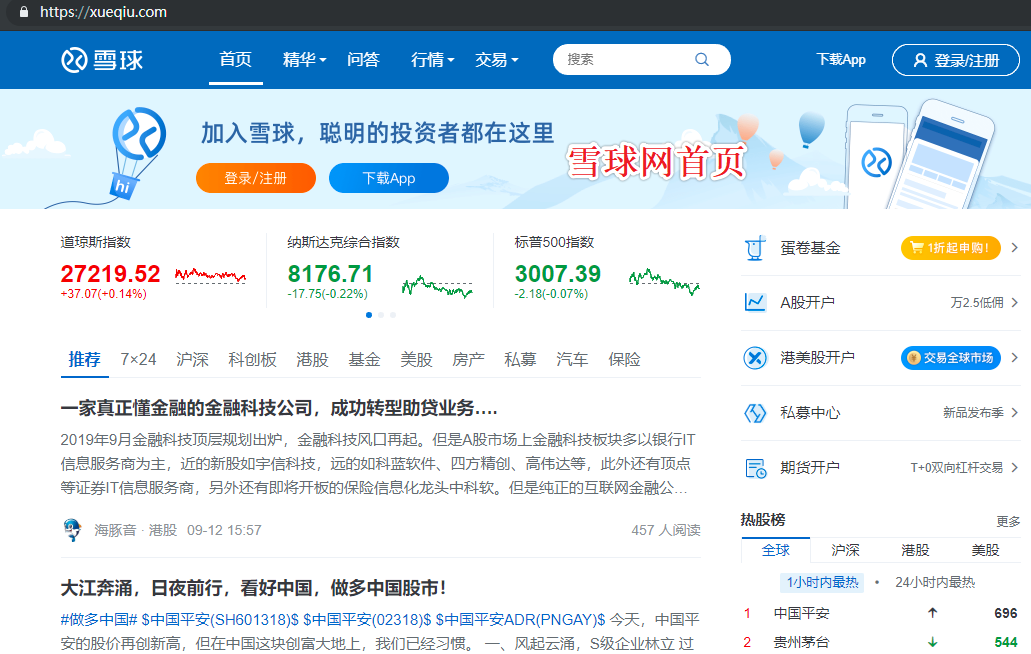The width and height of the screenshot is (1031, 654).
Task: Select the 保险 feed tab
Action: pyautogui.click(x=624, y=360)
